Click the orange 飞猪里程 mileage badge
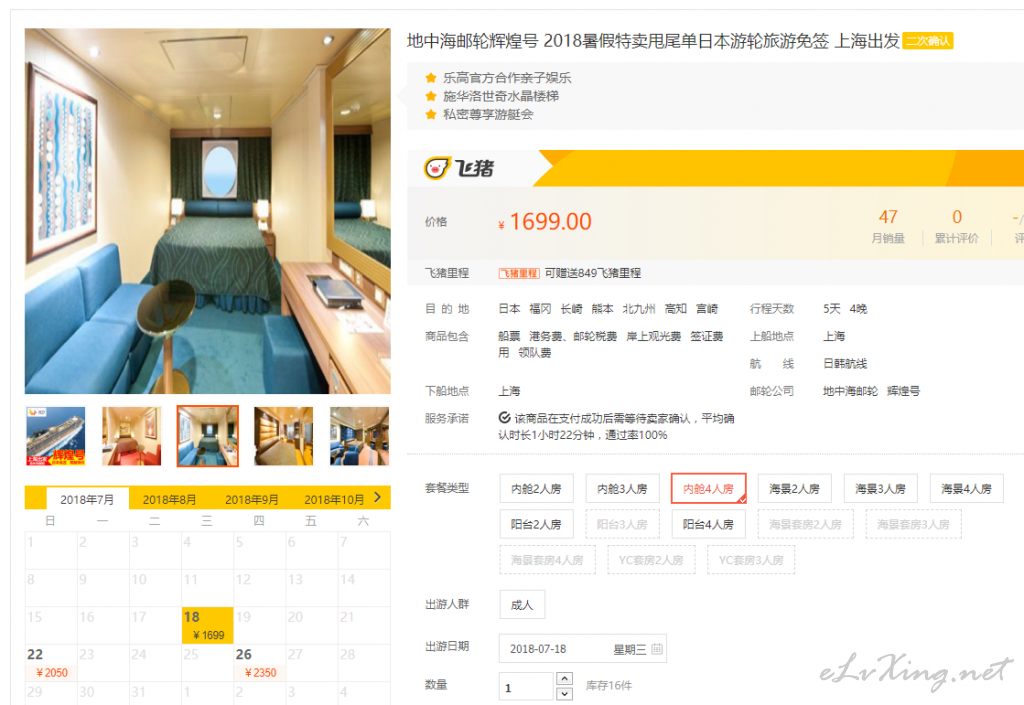 tap(519, 273)
